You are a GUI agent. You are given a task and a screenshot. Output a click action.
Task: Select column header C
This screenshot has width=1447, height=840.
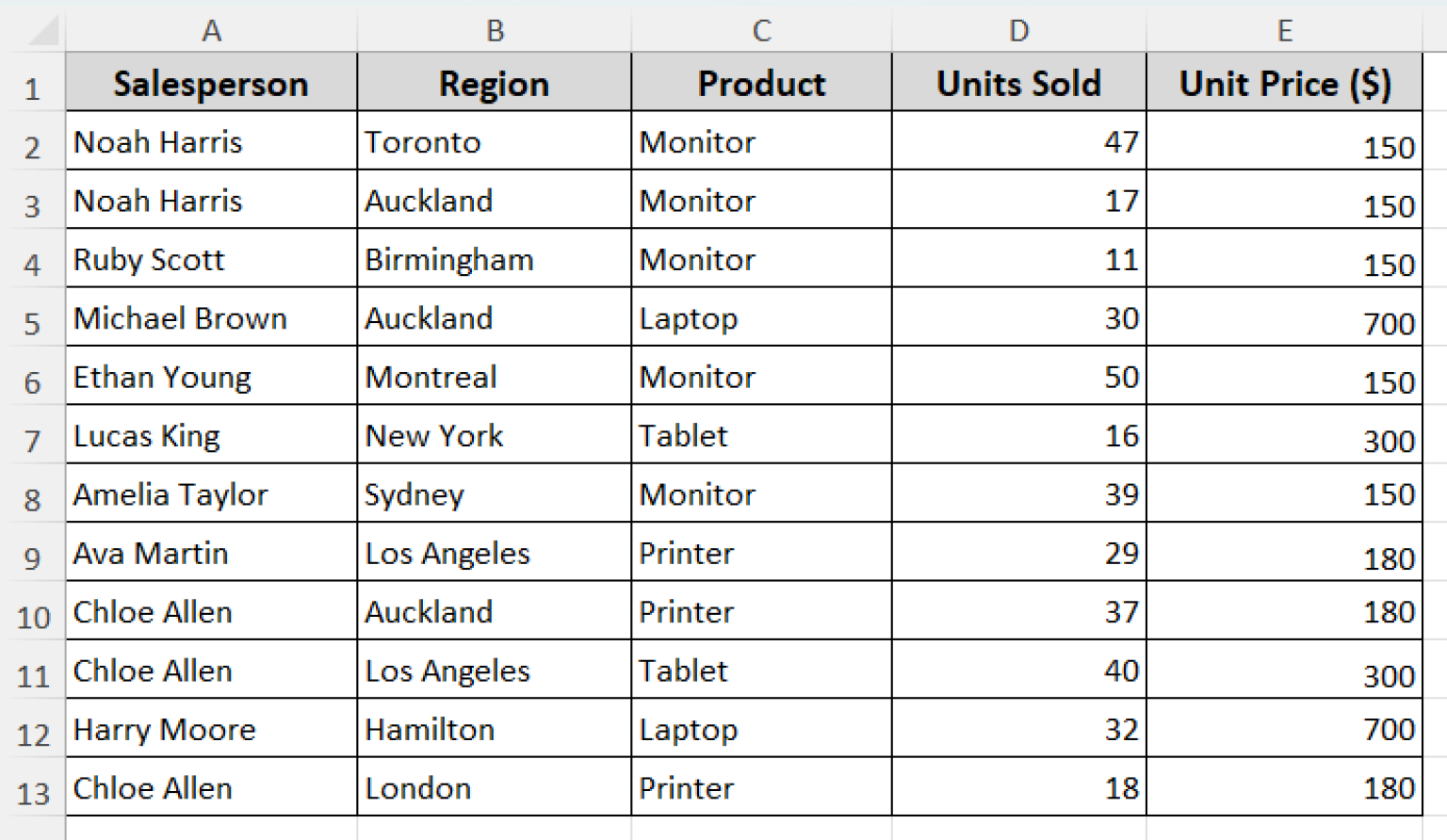tap(760, 29)
